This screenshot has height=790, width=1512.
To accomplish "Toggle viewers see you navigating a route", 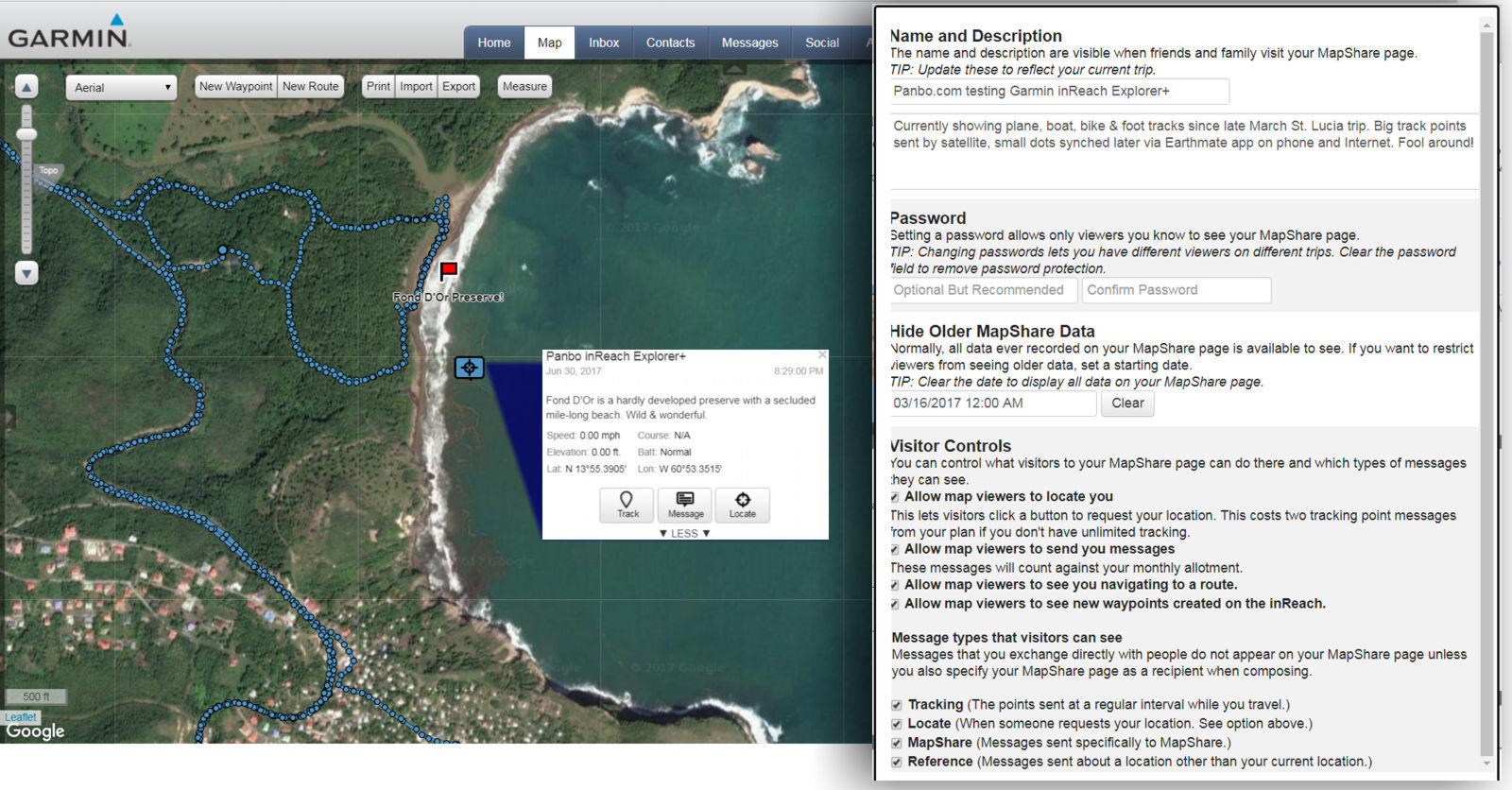I will [895, 586].
